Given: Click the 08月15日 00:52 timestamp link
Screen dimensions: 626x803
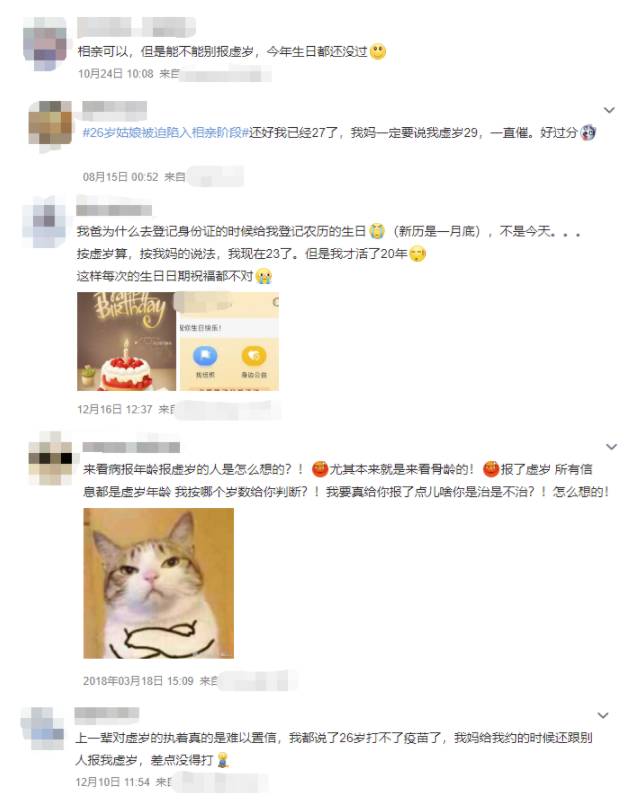Looking at the screenshot, I should coord(121,177).
